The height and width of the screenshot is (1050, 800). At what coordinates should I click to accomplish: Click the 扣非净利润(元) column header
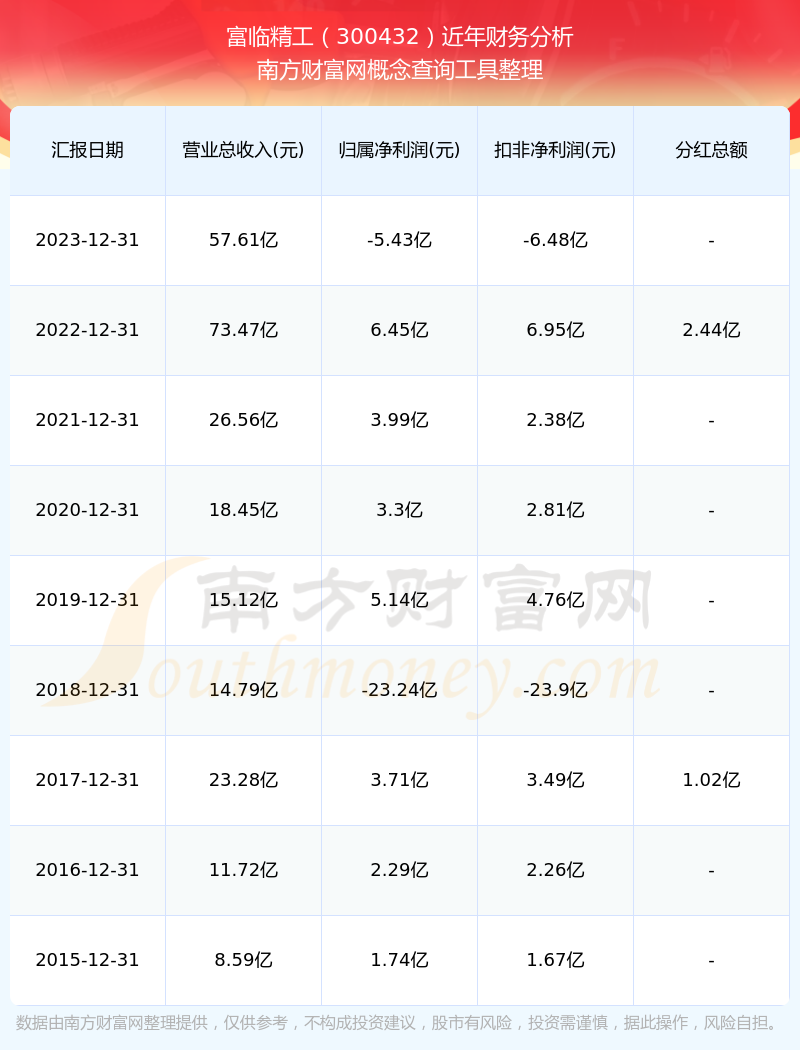(x=556, y=150)
